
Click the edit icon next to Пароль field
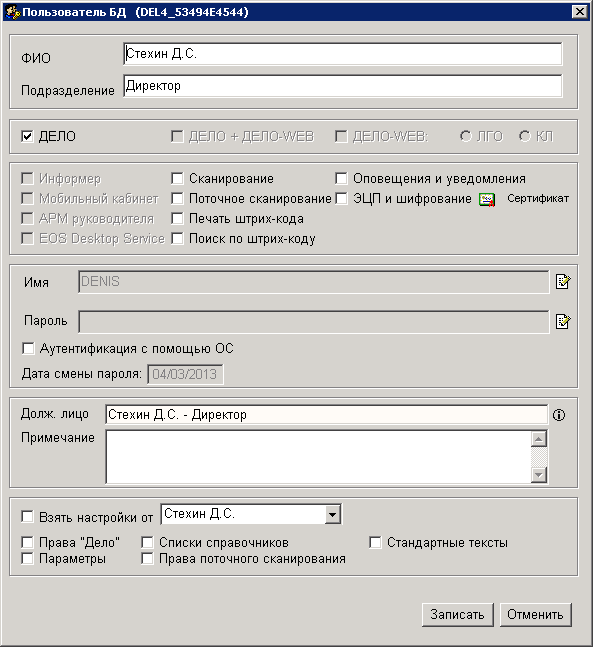click(563, 321)
